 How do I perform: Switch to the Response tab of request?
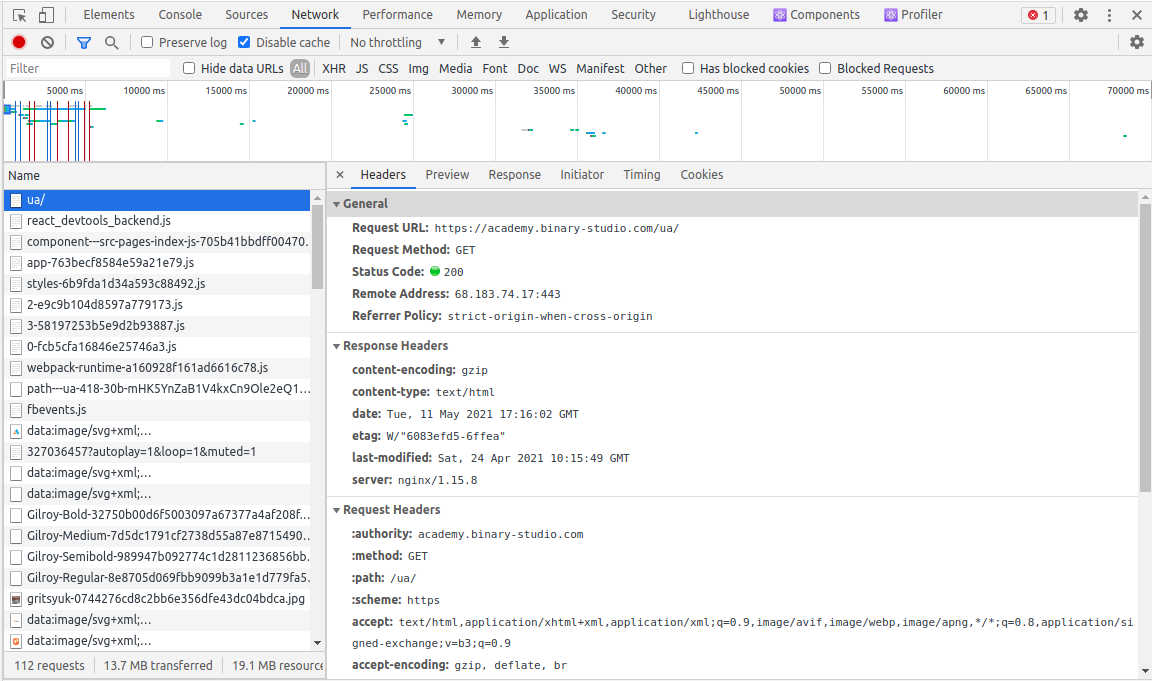click(514, 175)
